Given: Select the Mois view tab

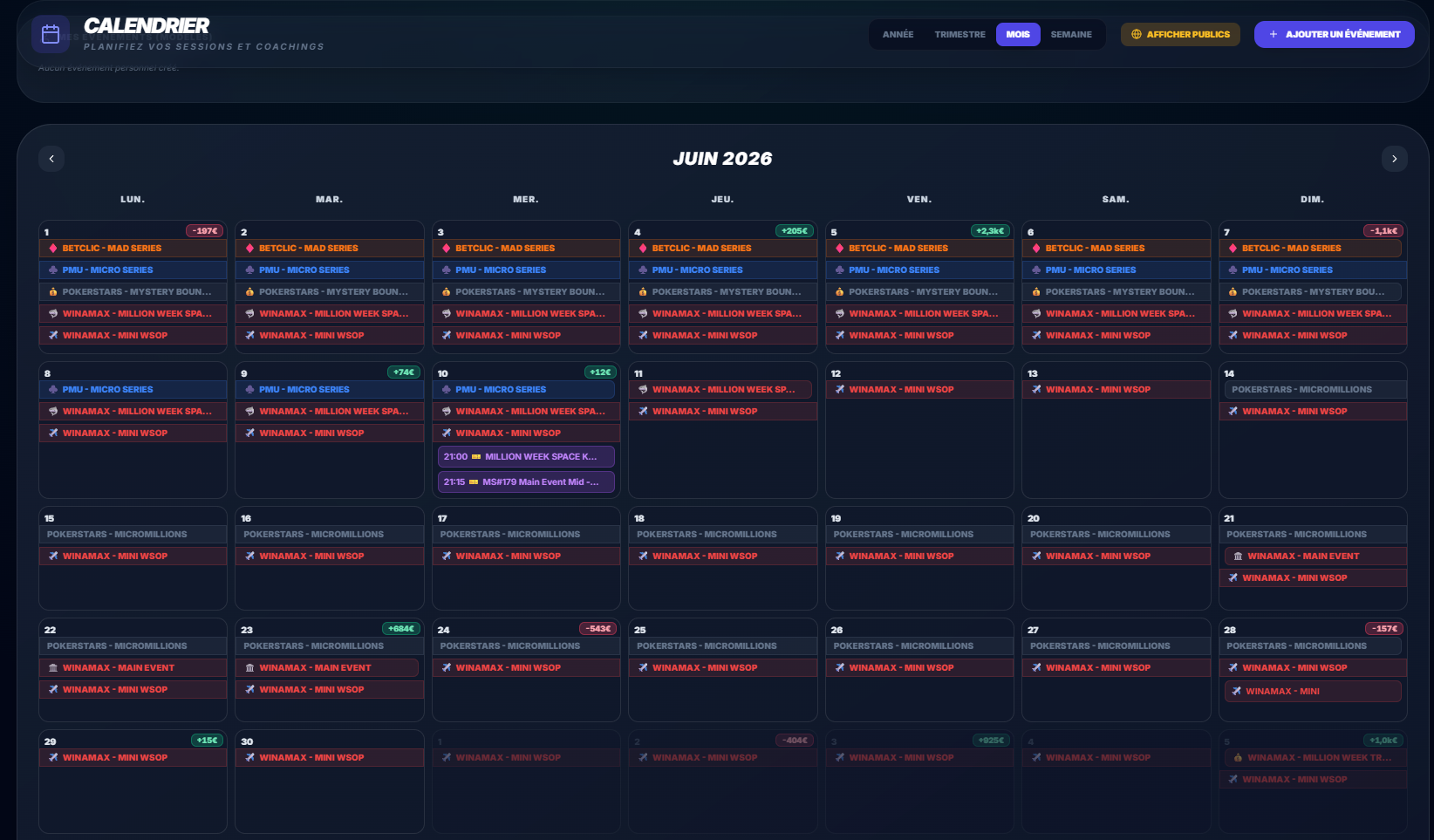Looking at the screenshot, I should [x=1018, y=35].
